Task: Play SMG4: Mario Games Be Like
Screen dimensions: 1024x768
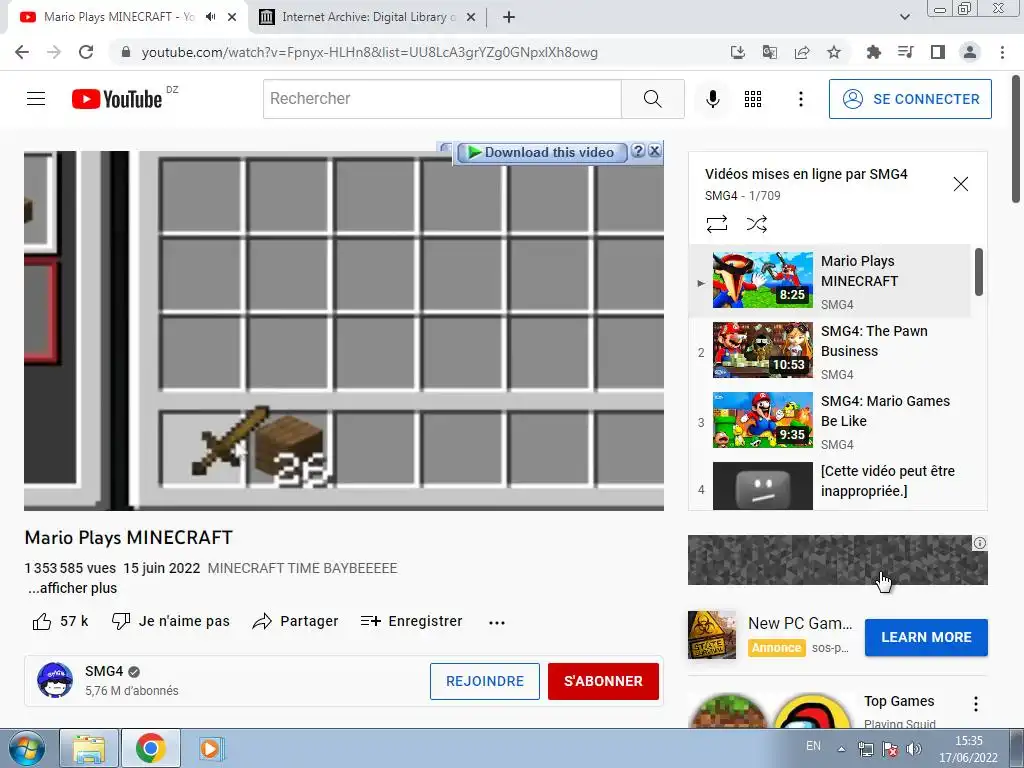Action: (x=829, y=421)
